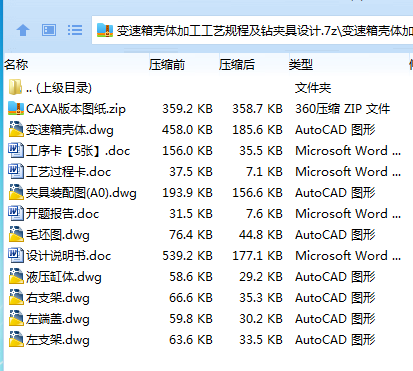Click the 539.2 KB size of 设计说明书.doc

tap(187, 256)
